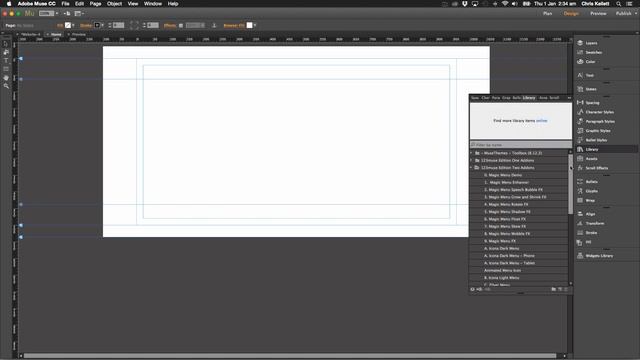640x360 pixels.
Task: Open the File menu
Action: pyautogui.click(x=65, y=4)
